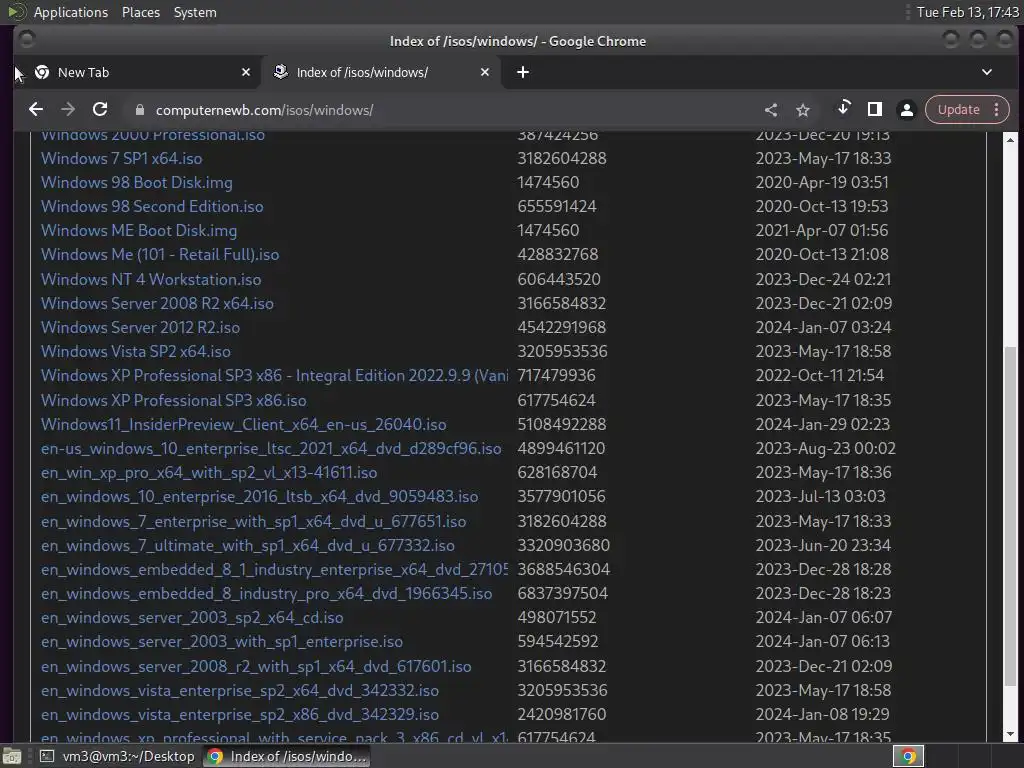1024x768 pixels.
Task: Download Windows Me (101 - Retail Full).iso
Action: pos(160,255)
